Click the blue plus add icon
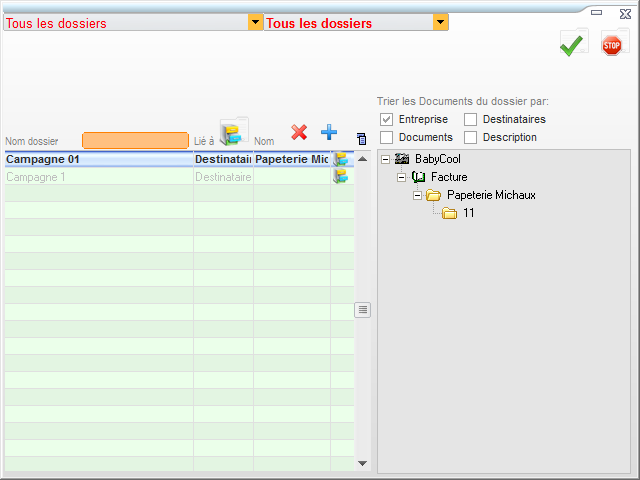Image resolution: width=640 pixels, height=480 pixels. 329,132
